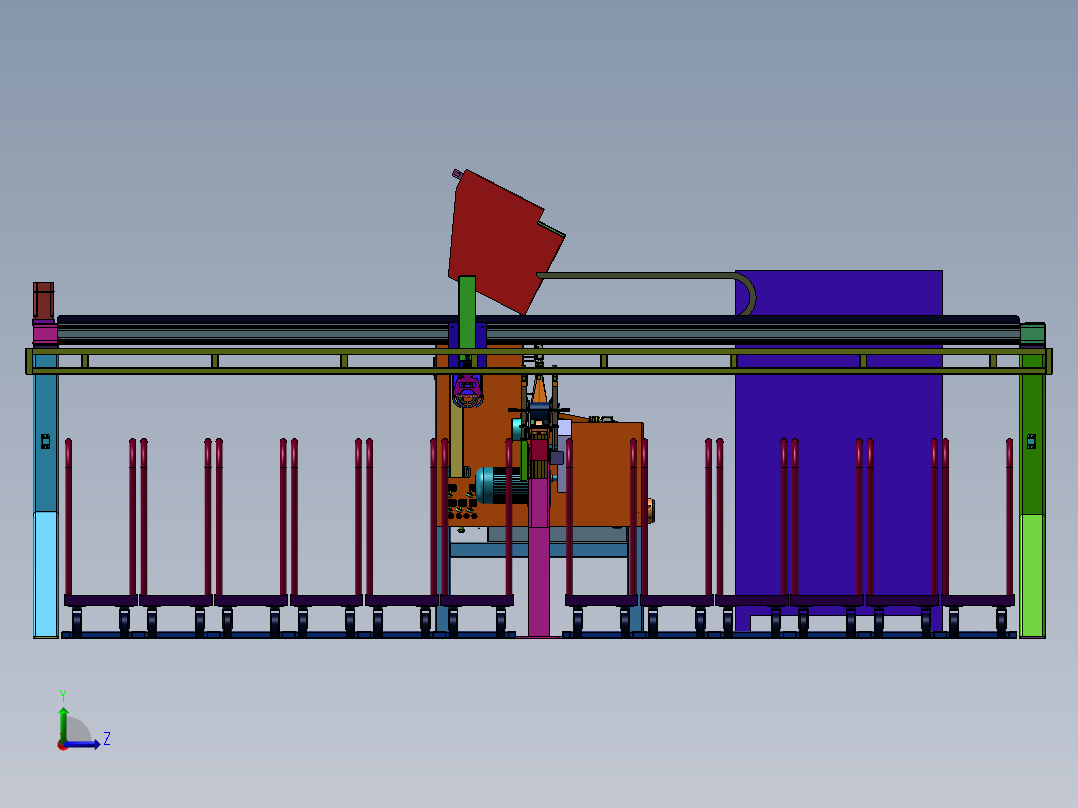This screenshot has height=808, width=1078.
Task: Select the olive lower frame beam of gantry
Action: pos(539,371)
